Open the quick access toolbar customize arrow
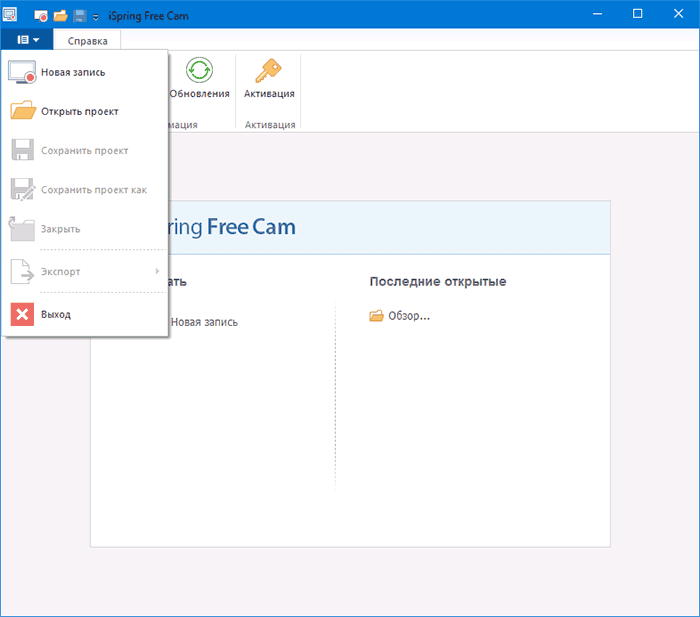Viewport: 700px width, 617px height. [95, 17]
